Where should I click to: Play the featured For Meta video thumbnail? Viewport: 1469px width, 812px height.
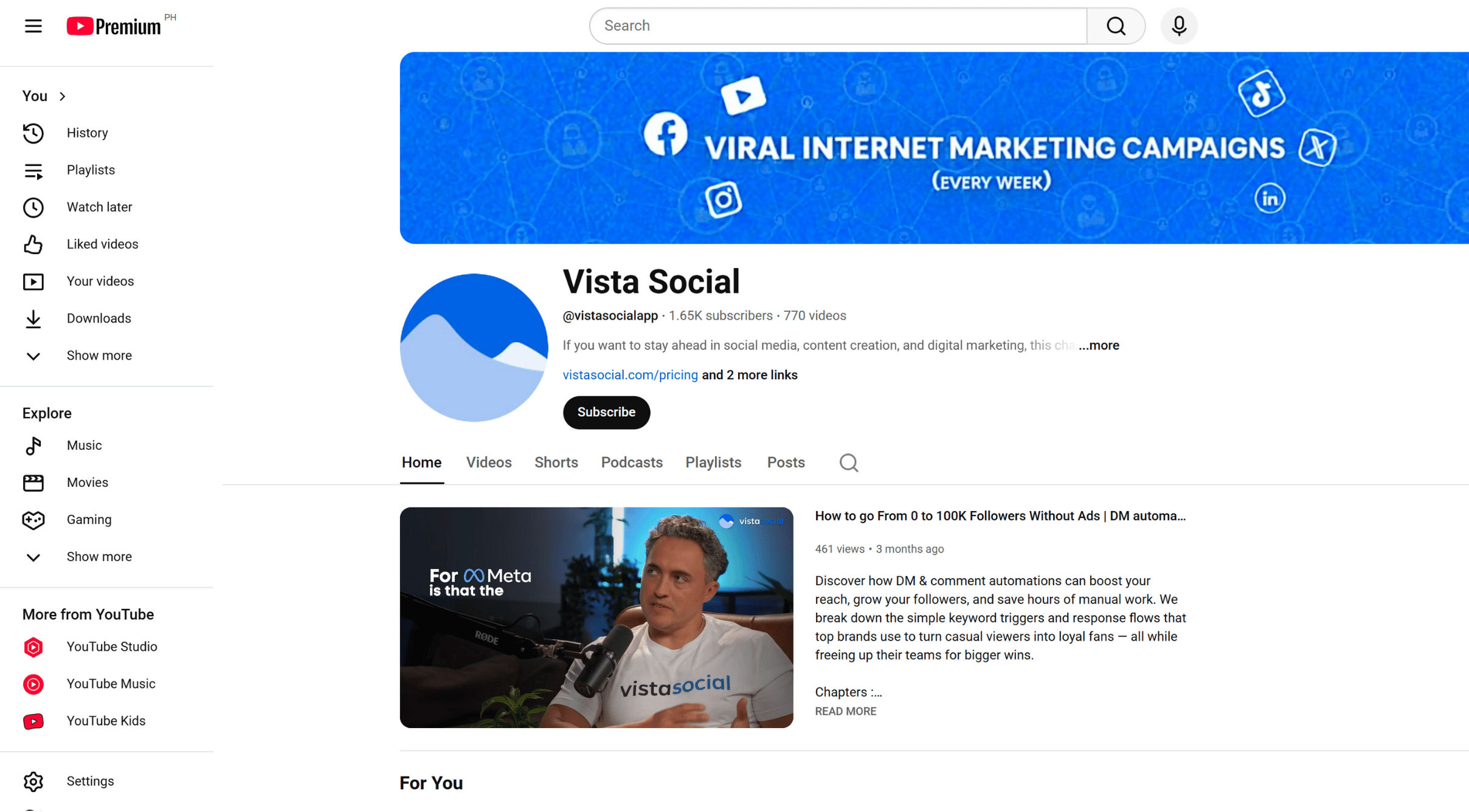(596, 618)
